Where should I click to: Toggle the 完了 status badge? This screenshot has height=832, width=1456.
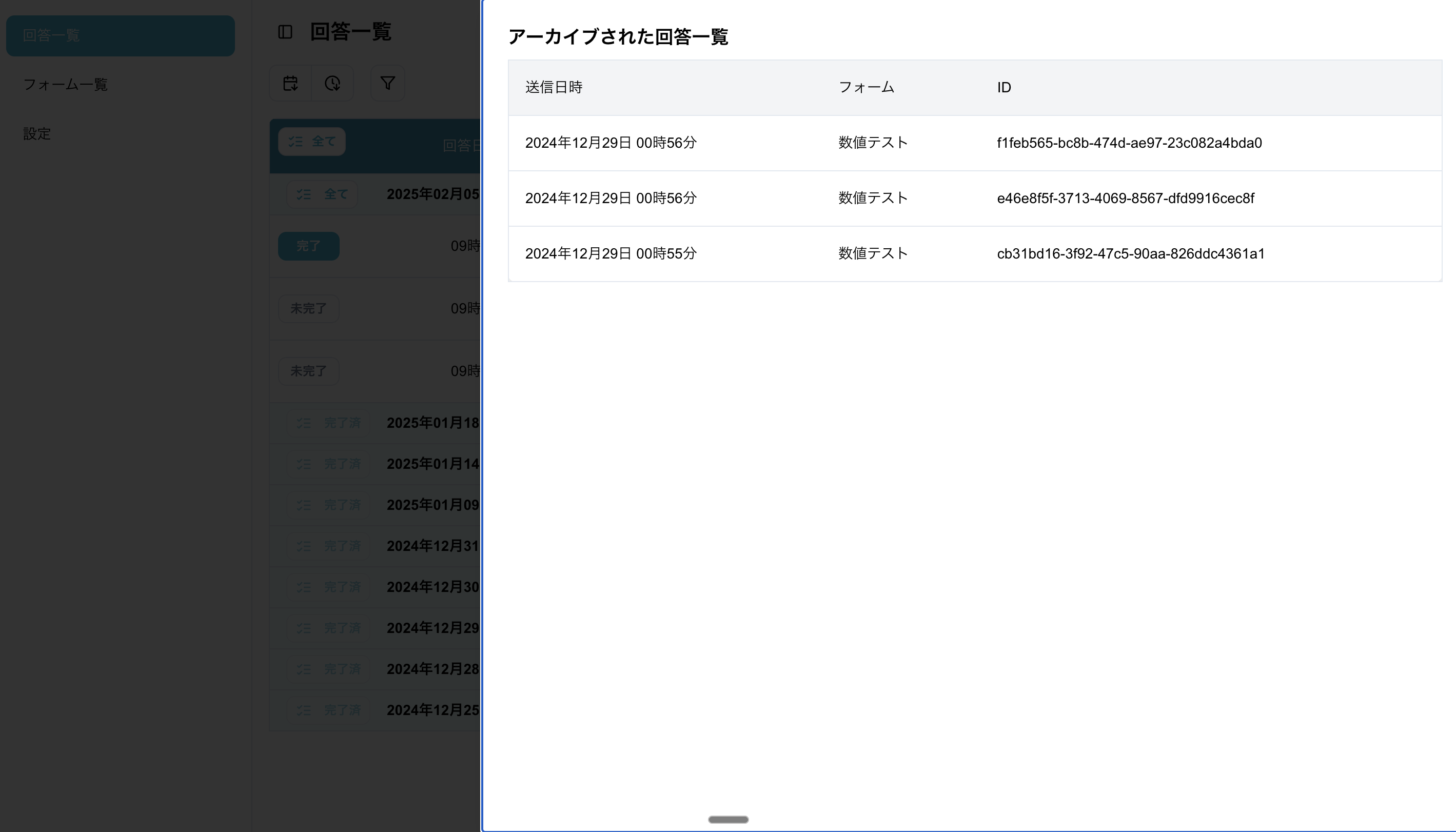[x=308, y=246]
